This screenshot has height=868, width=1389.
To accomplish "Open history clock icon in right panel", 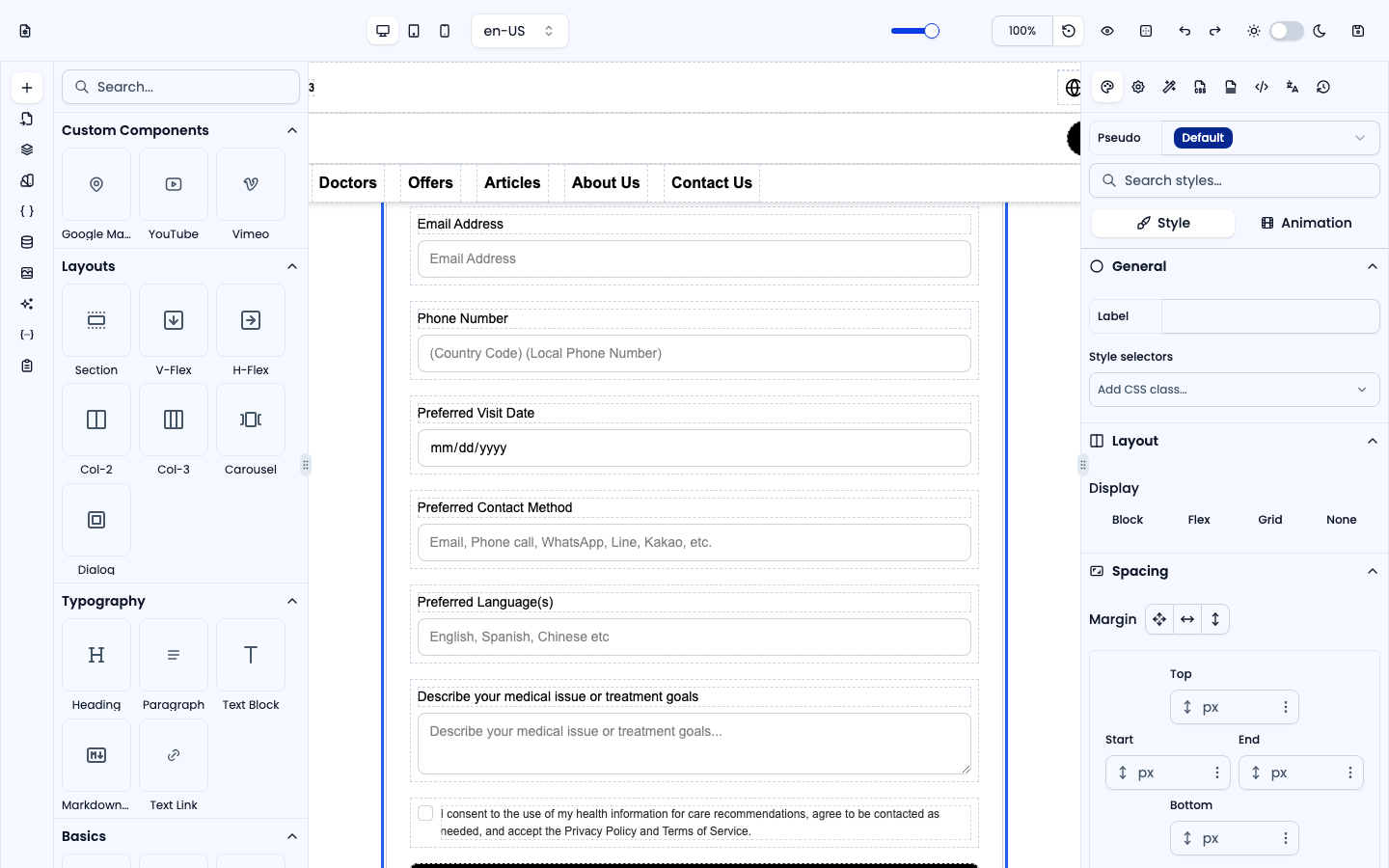I will 1323,87.
